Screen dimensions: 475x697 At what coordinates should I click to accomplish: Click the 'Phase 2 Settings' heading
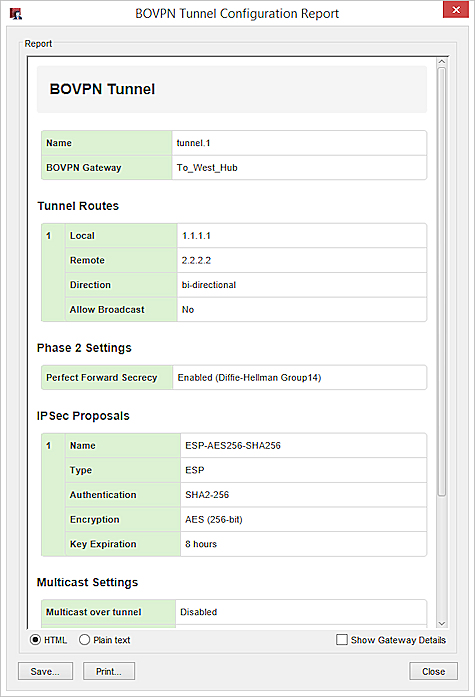(x=84, y=348)
